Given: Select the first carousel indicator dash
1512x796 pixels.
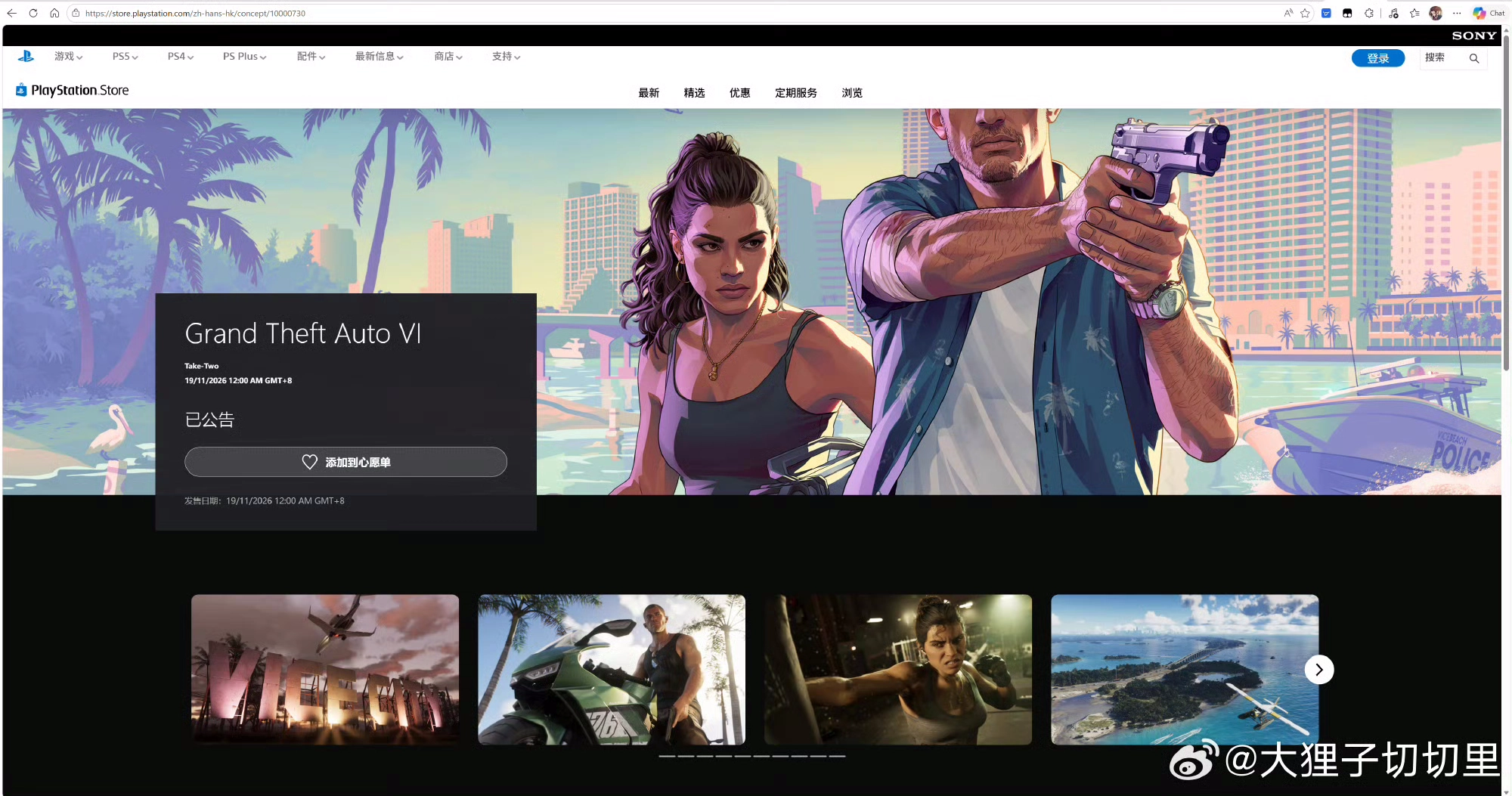Looking at the screenshot, I should (x=667, y=756).
